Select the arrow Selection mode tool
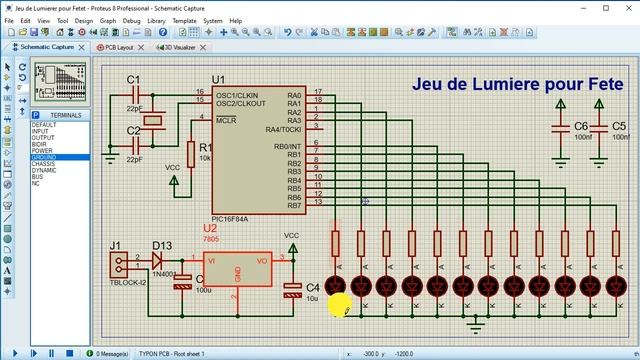Screen dimensions: 640x360 pos(7,67)
